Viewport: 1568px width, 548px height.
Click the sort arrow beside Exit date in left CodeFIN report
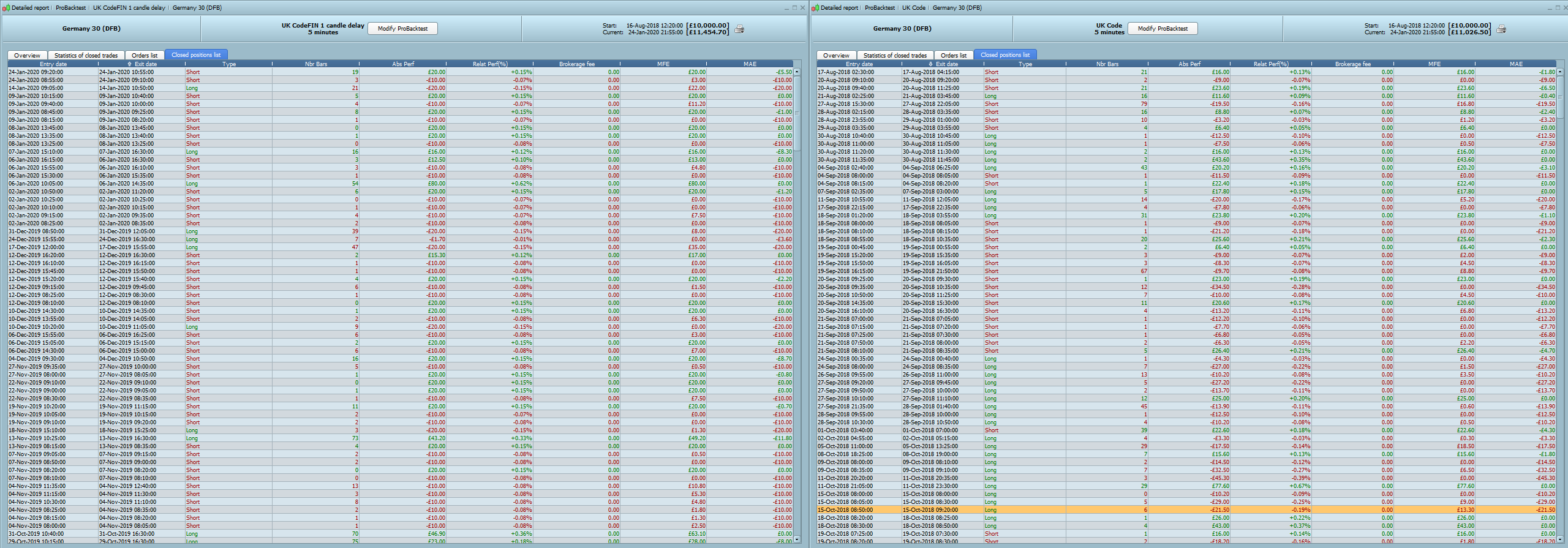[x=129, y=64]
